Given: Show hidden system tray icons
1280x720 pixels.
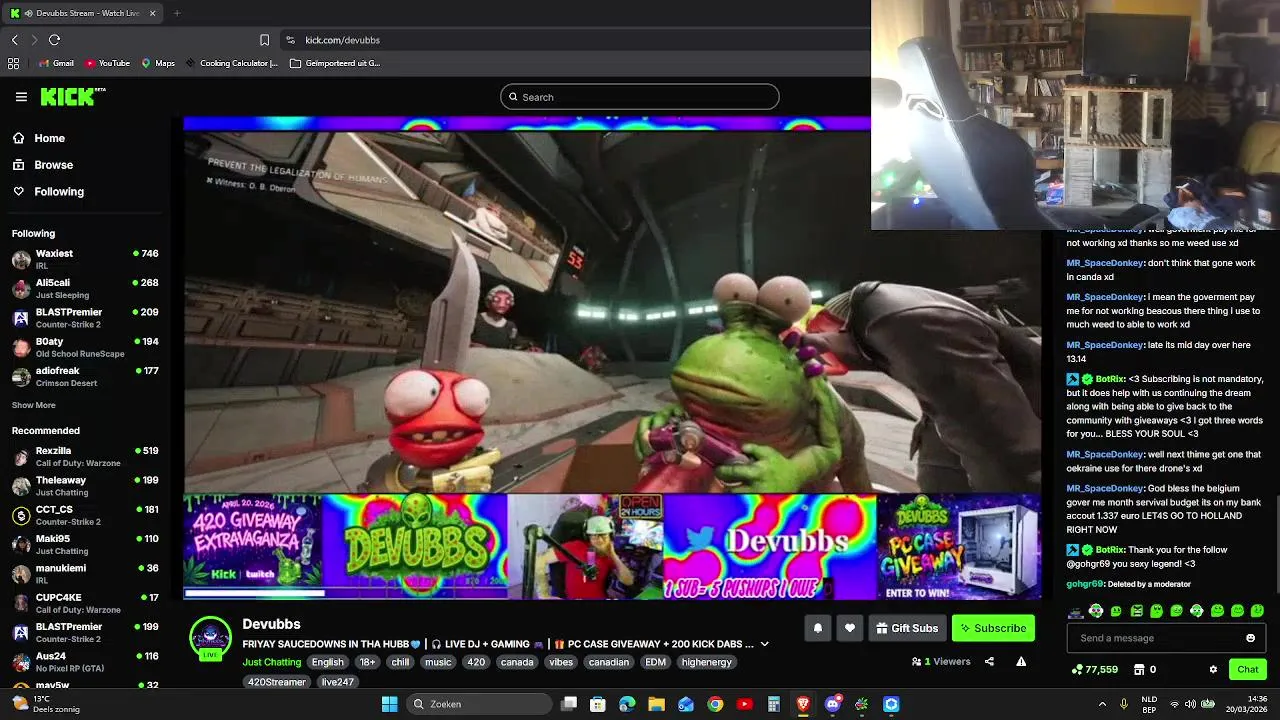Looking at the screenshot, I should (x=1102, y=704).
